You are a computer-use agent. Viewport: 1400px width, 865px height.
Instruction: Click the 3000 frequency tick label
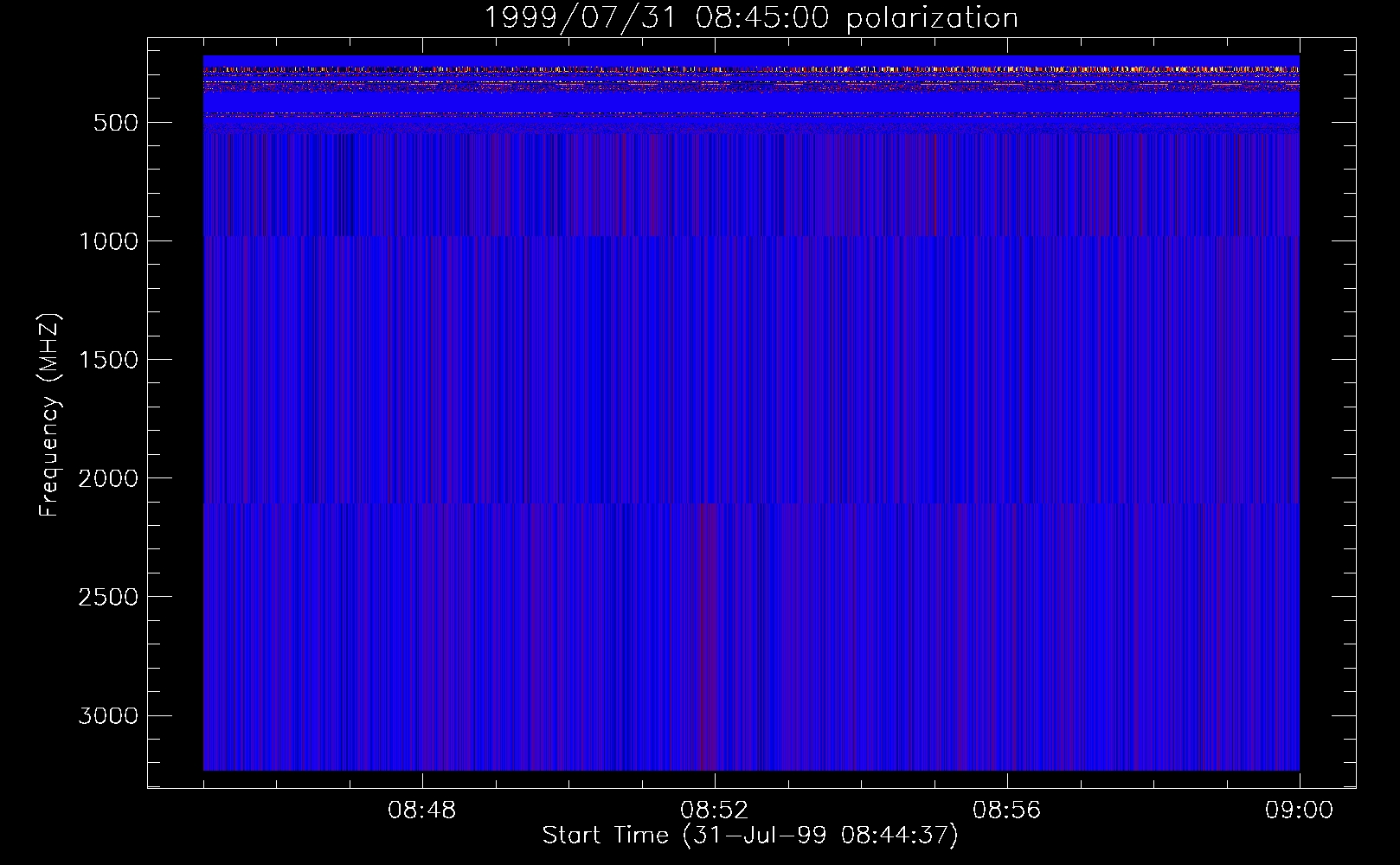click(108, 715)
